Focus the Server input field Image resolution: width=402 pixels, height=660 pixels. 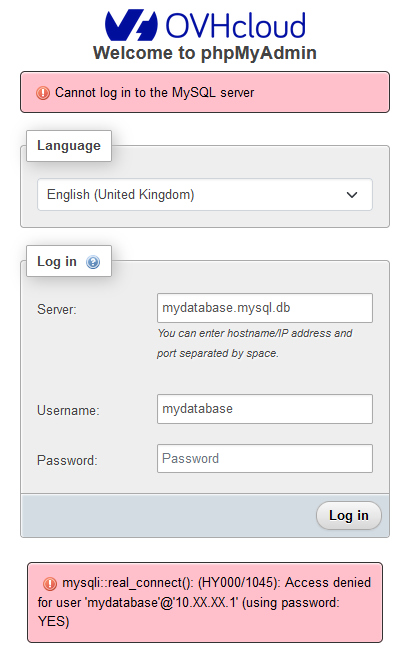[265, 308]
